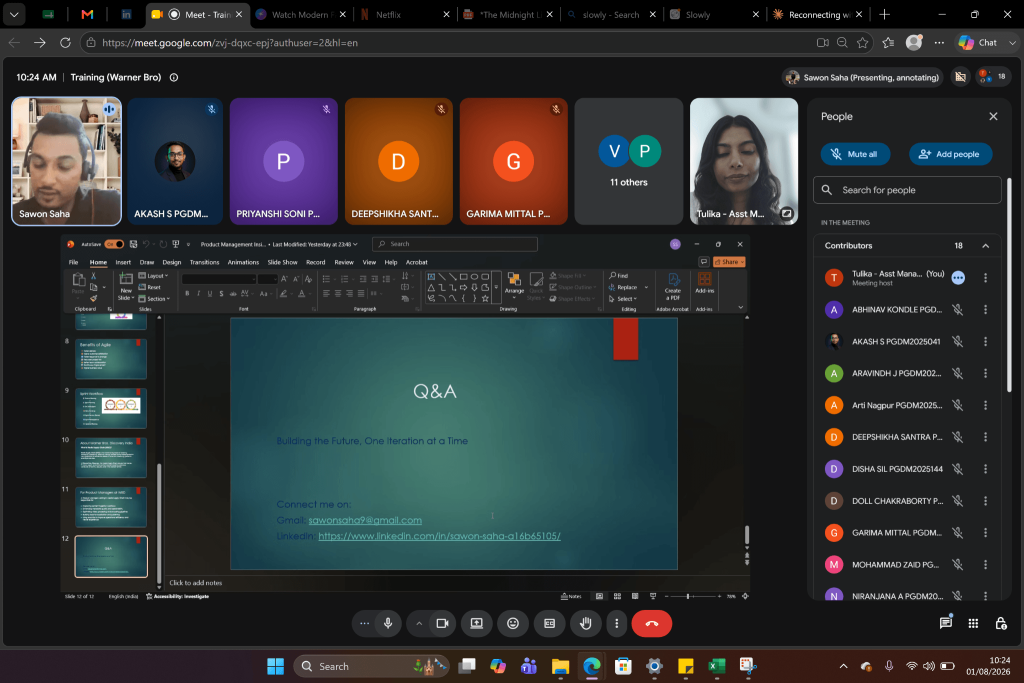Click the Mute all button
Viewport: 1024px width, 683px height.
855,154
